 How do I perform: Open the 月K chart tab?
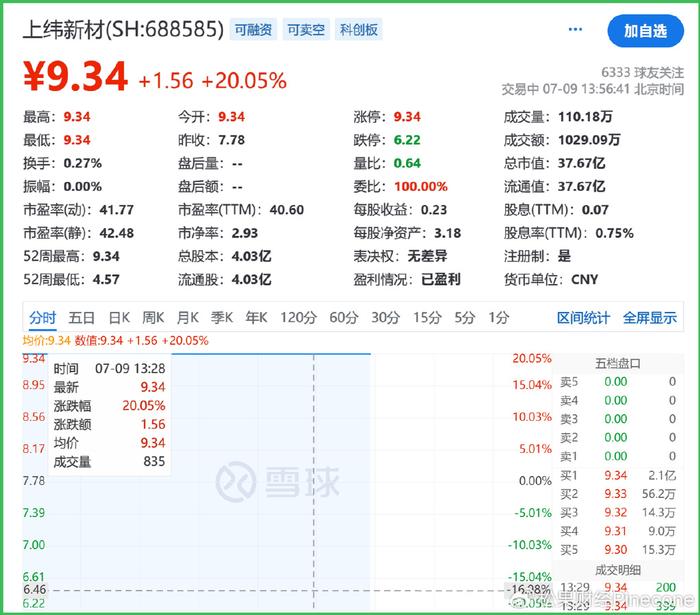click(188, 318)
